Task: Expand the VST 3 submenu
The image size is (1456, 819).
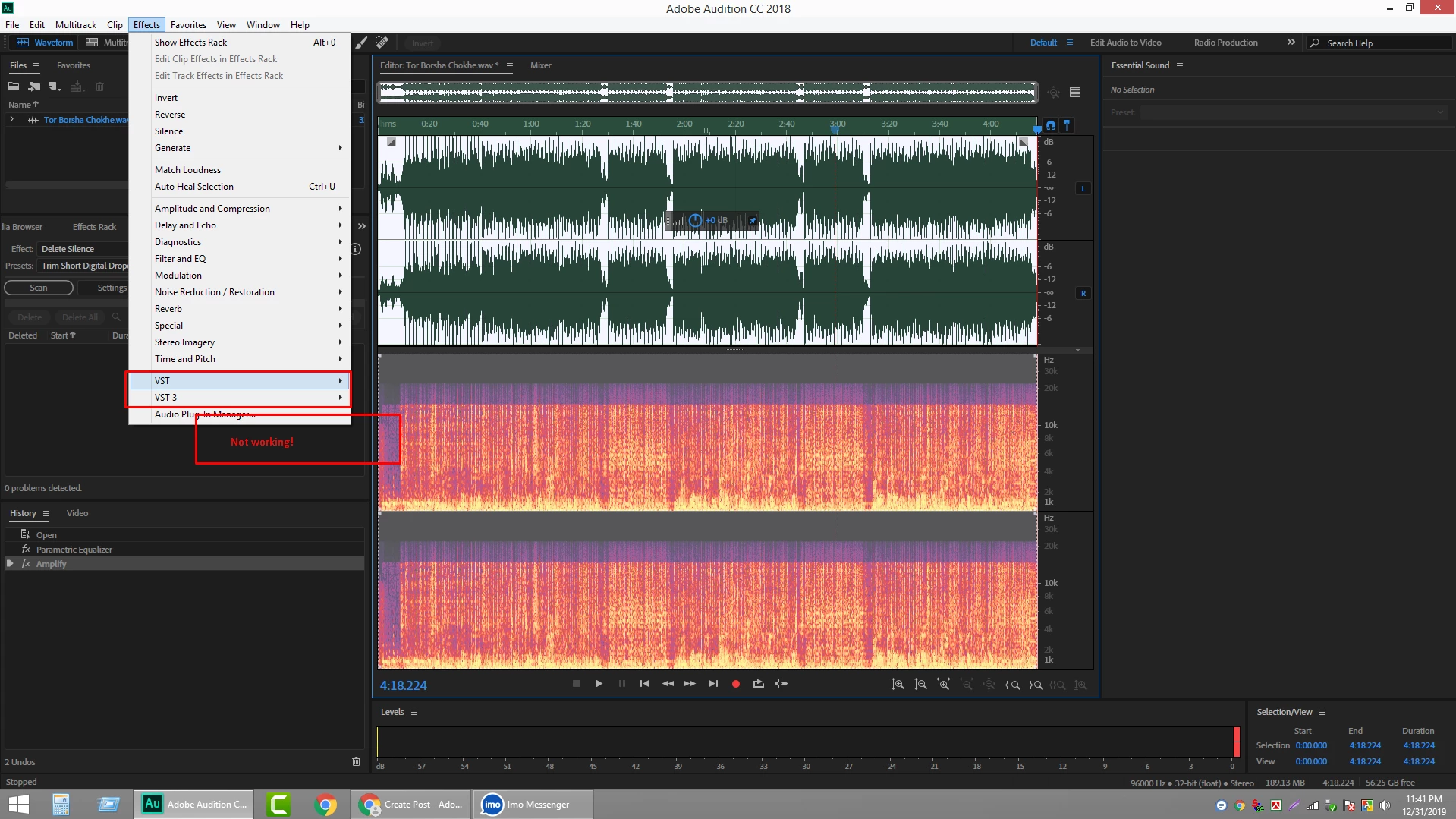Action: [x=240, y=398]
